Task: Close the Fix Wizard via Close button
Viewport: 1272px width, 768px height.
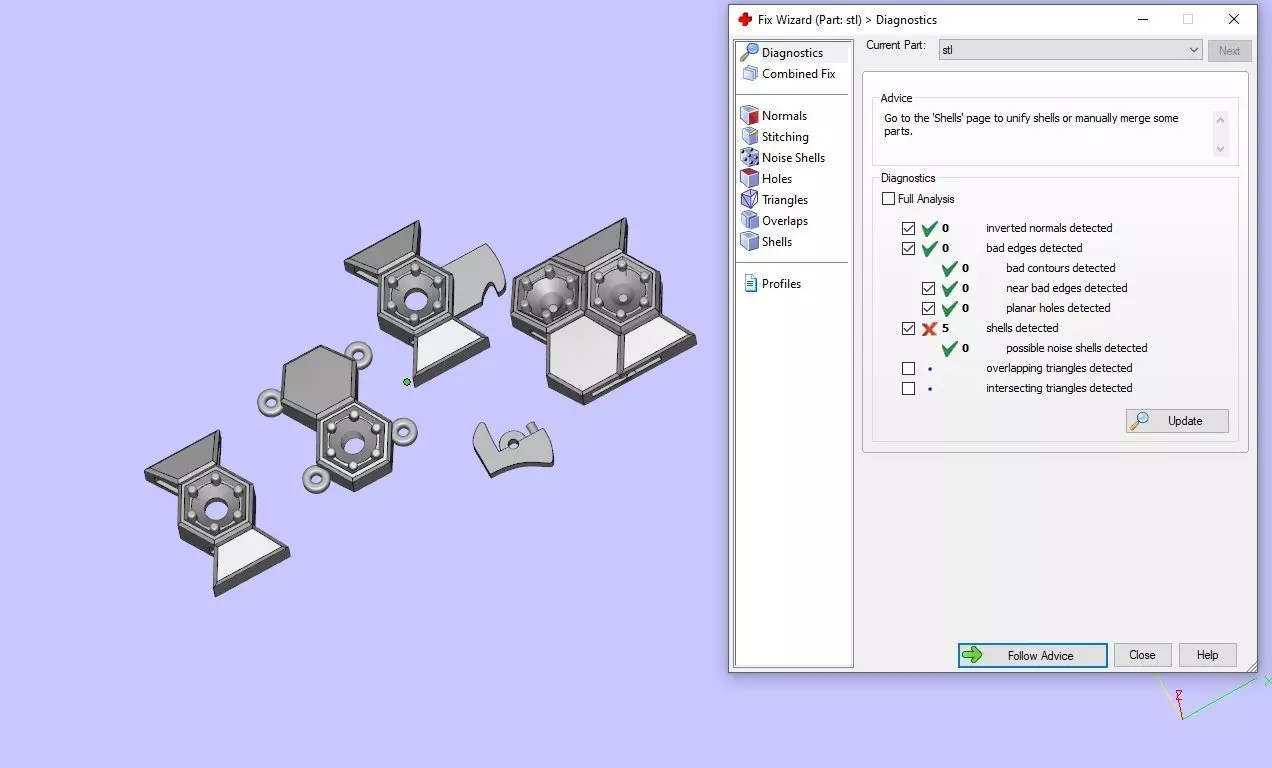Action: [1142, 655]
